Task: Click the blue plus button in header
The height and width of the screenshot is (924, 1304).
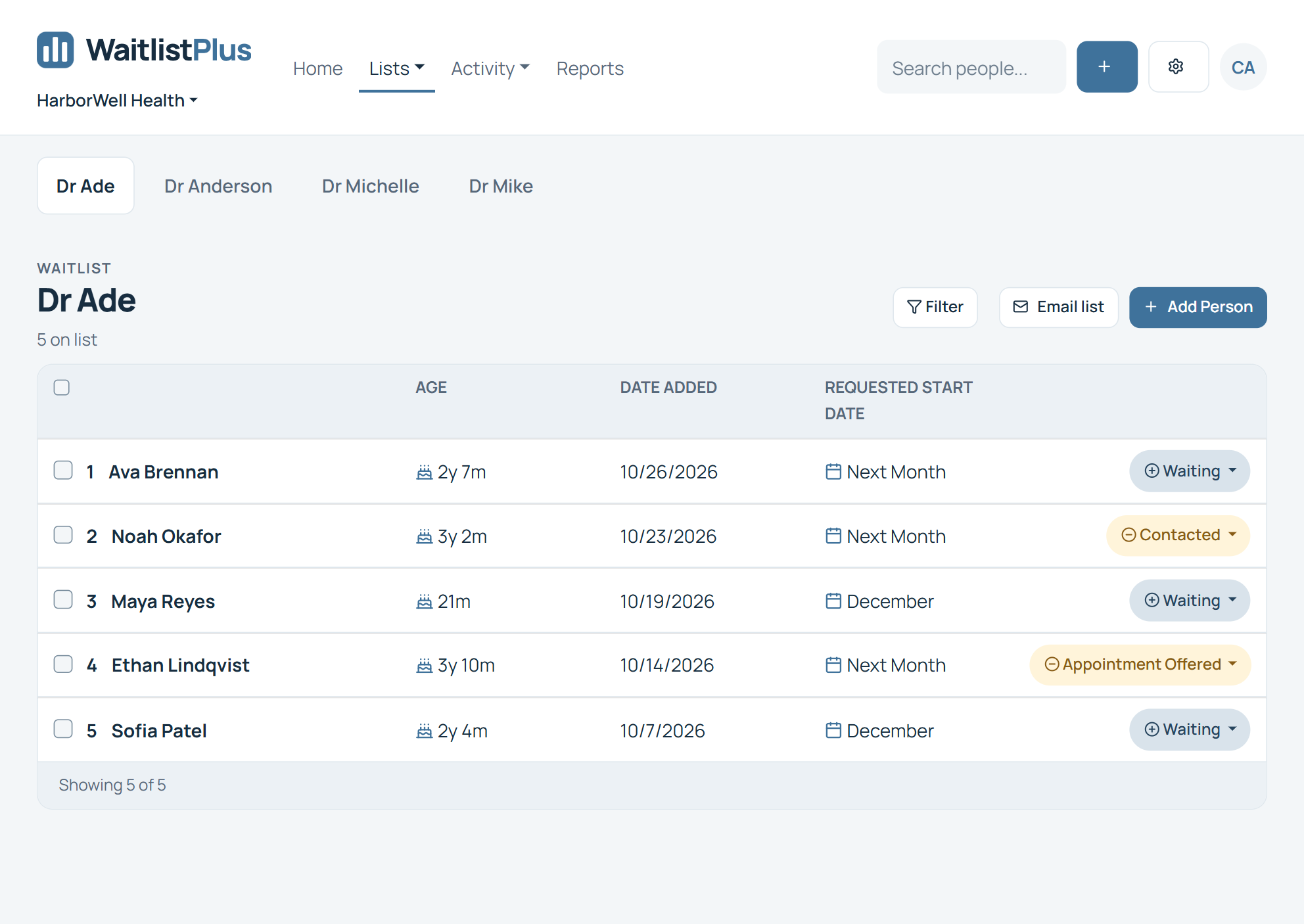Action: [1107, 67]
